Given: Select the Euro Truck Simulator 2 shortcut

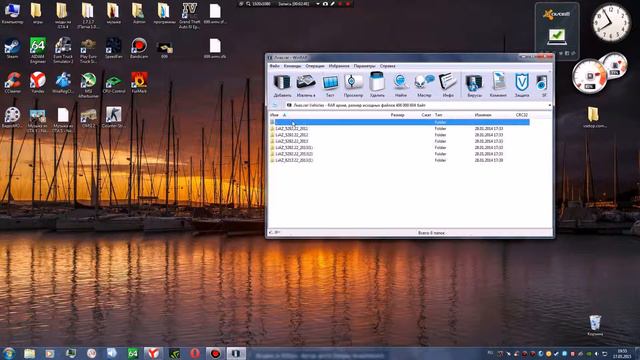Looking at the screenshot, I should [63, 50].
